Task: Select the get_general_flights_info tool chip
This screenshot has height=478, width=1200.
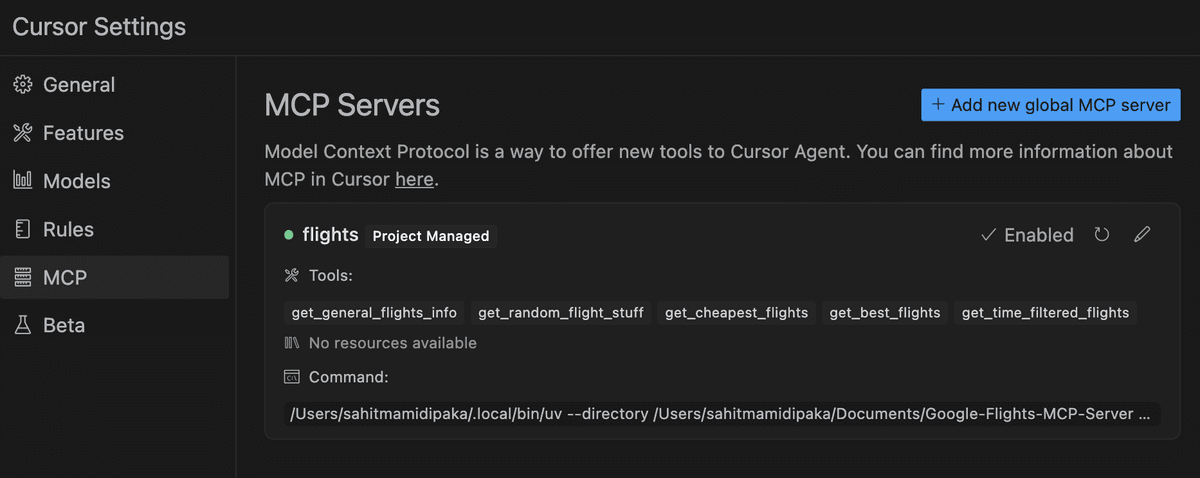Action: [x=374, y=313]
